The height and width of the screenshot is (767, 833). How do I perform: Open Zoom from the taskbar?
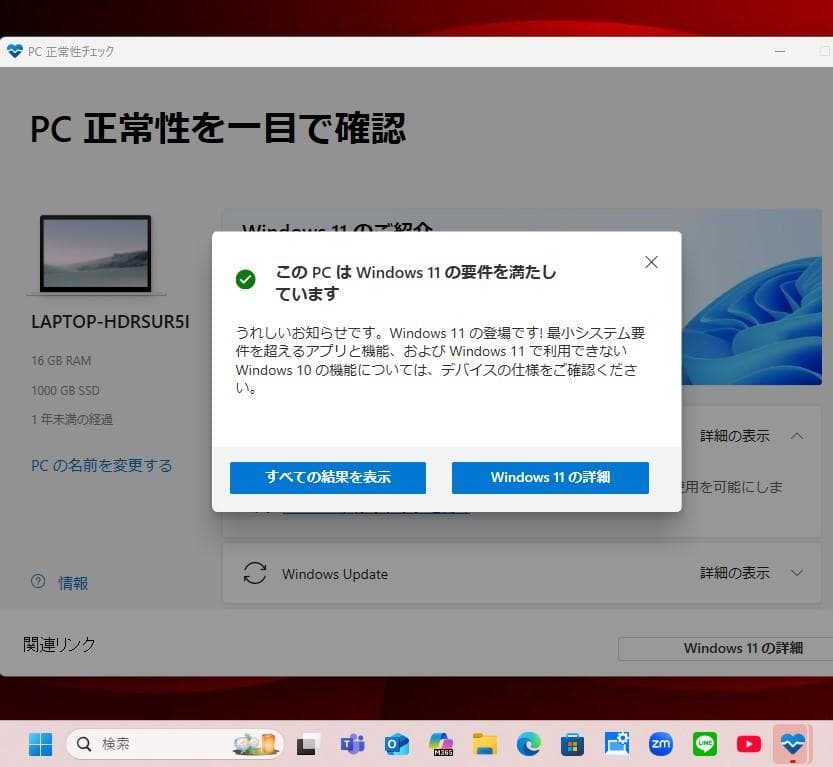tap(660, 744)
